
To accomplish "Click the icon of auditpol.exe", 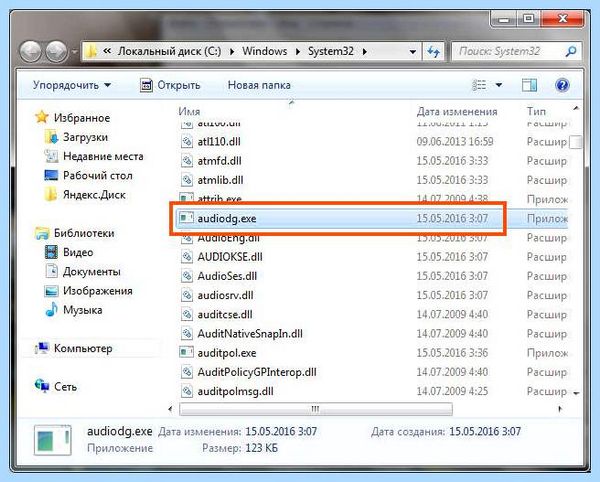I will coord(186,352).
